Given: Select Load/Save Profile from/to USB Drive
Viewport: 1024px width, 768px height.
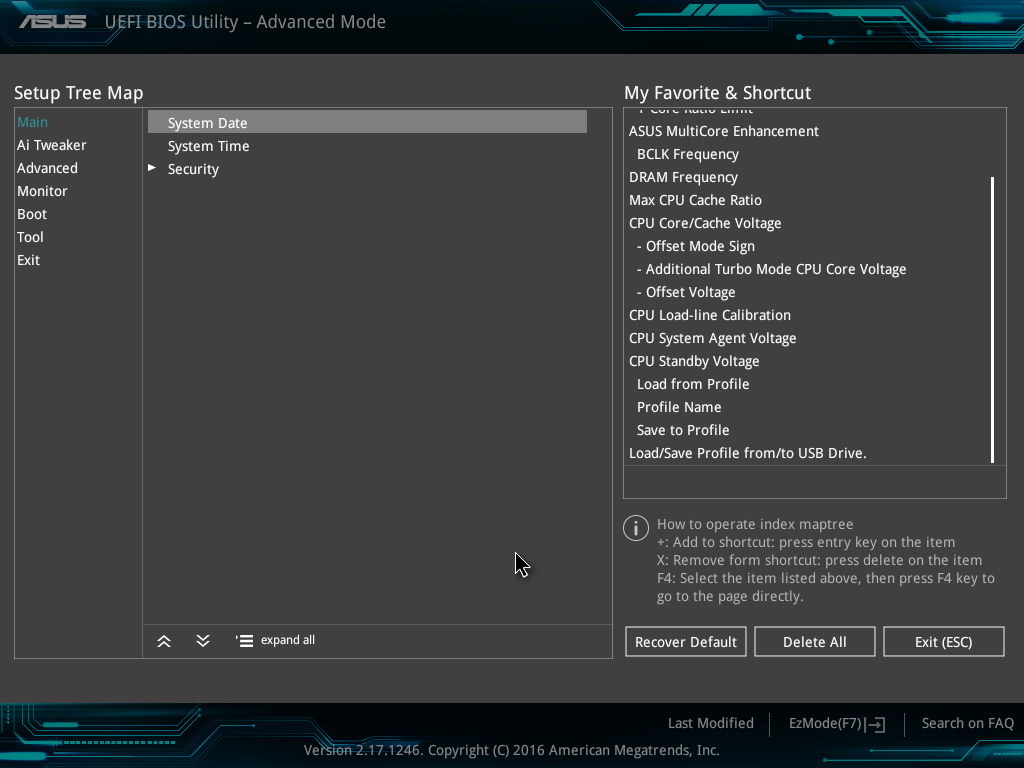Looking at the screenshot, I should click(748, 453).
